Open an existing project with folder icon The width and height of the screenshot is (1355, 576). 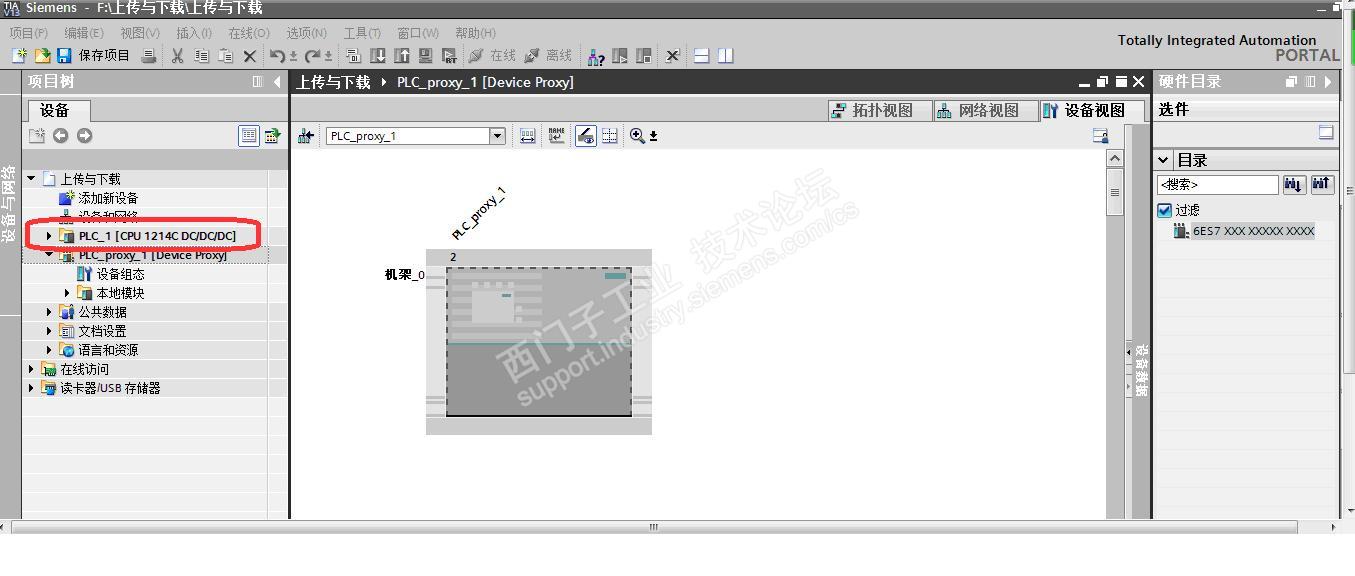(x=42, y=56)
